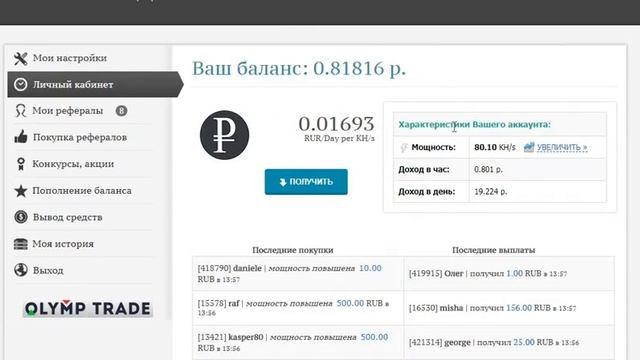Click the hourly income value 0.801 р.
This screenshot has width=640, height=360.
488,169
